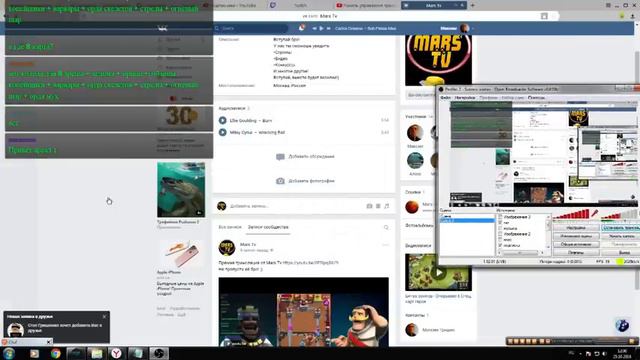Skip to the next track in VK header
640x360 pixels.
(328, 28)
